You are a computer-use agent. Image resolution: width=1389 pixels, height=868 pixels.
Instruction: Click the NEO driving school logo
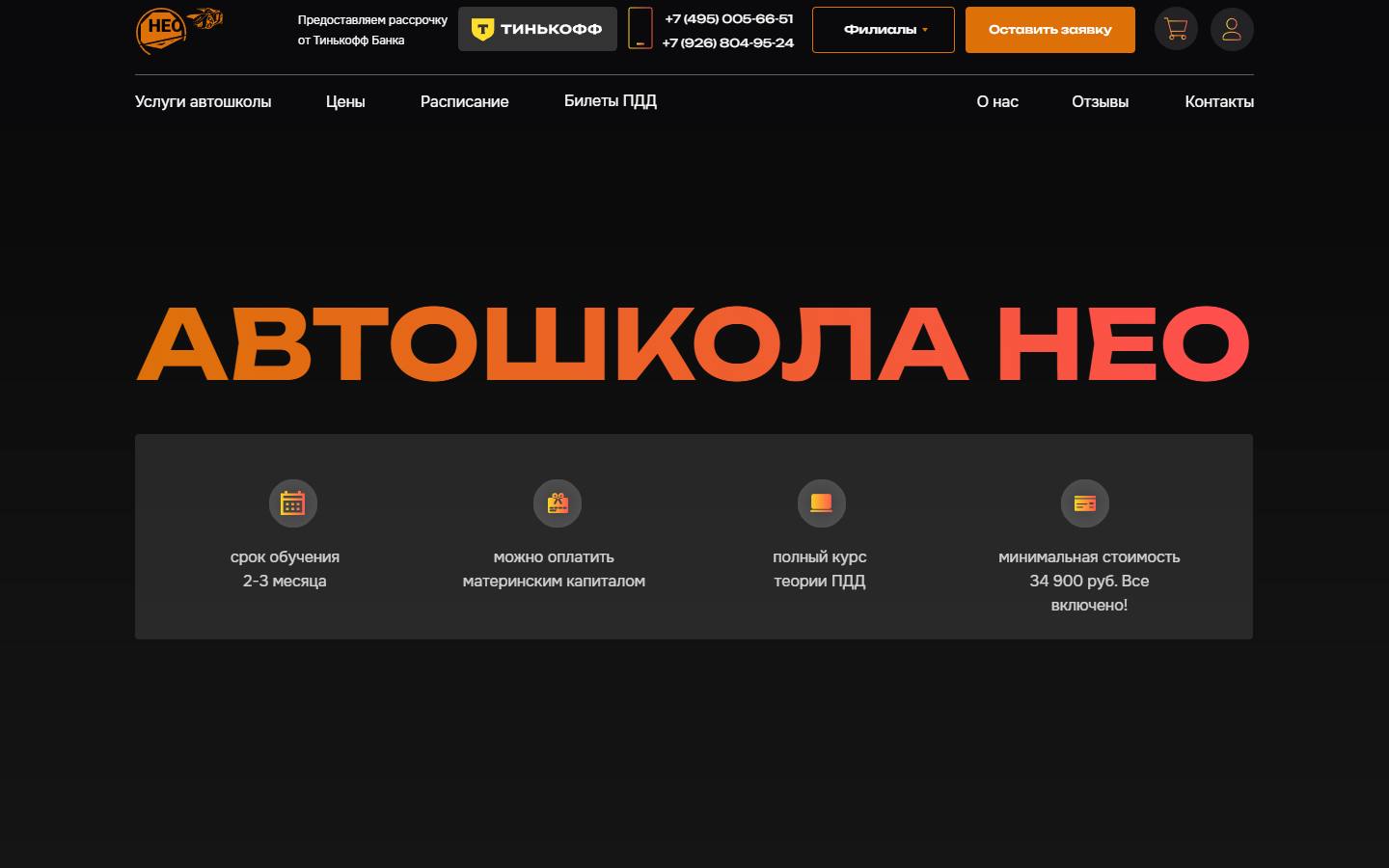click(179, 30)
